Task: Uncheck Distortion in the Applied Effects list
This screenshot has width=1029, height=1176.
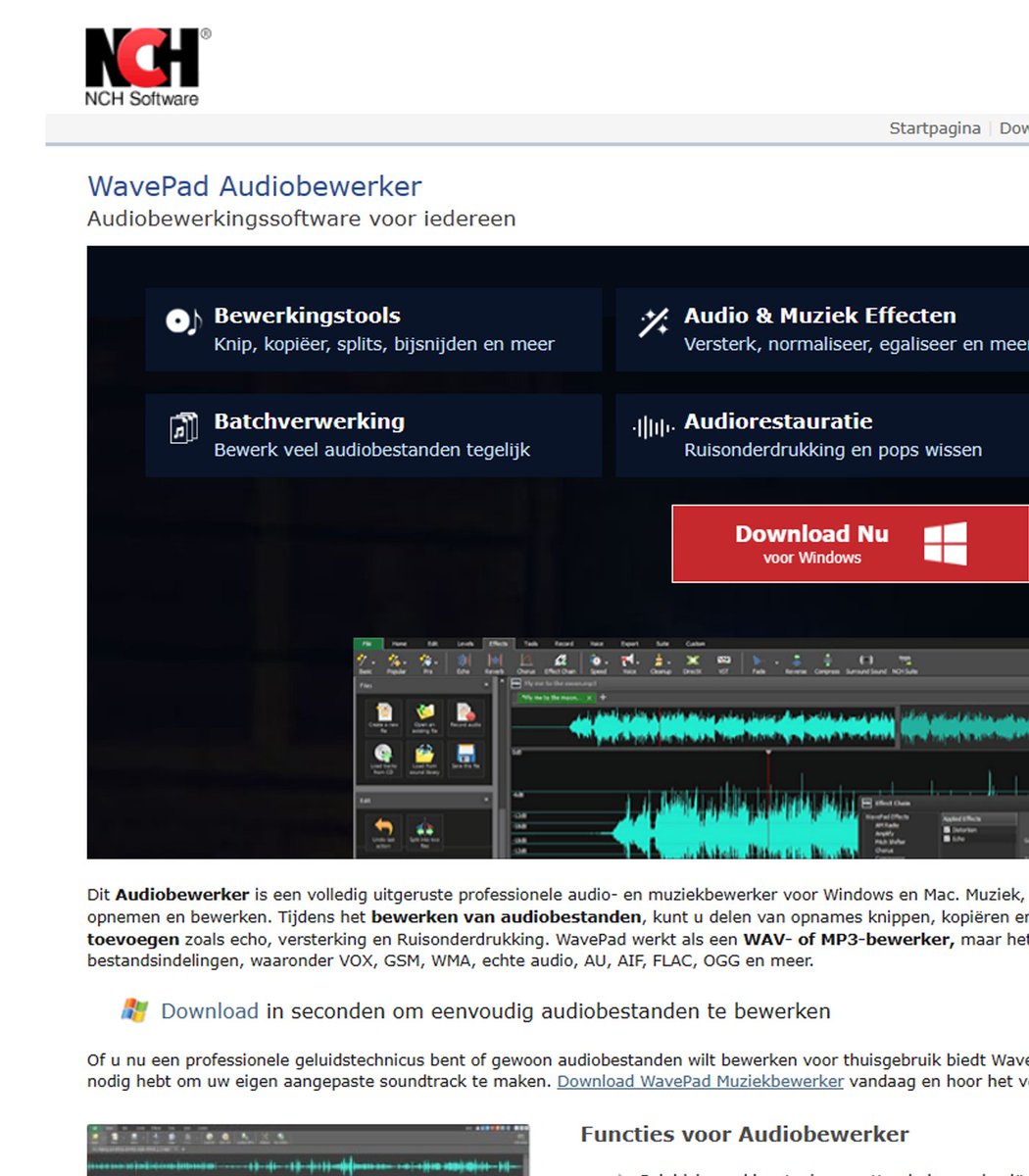Action: [947, 830]
